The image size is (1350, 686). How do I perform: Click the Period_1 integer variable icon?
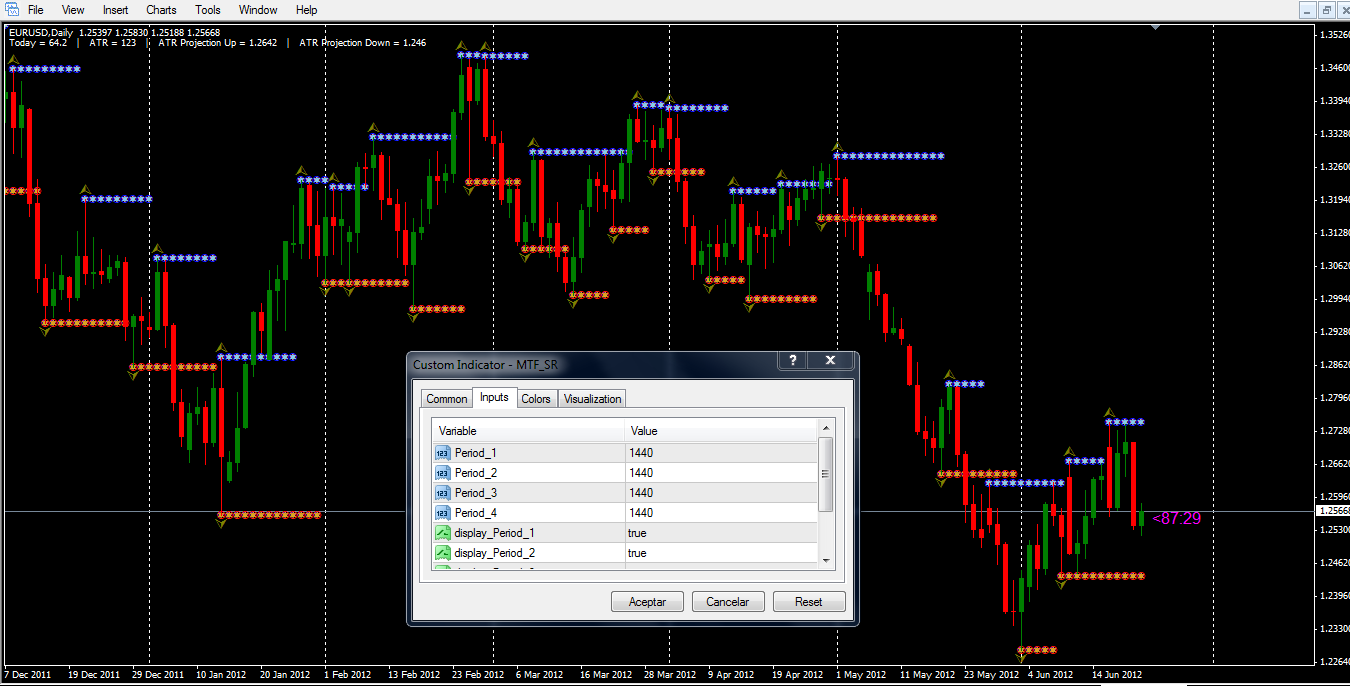point(443,453)
